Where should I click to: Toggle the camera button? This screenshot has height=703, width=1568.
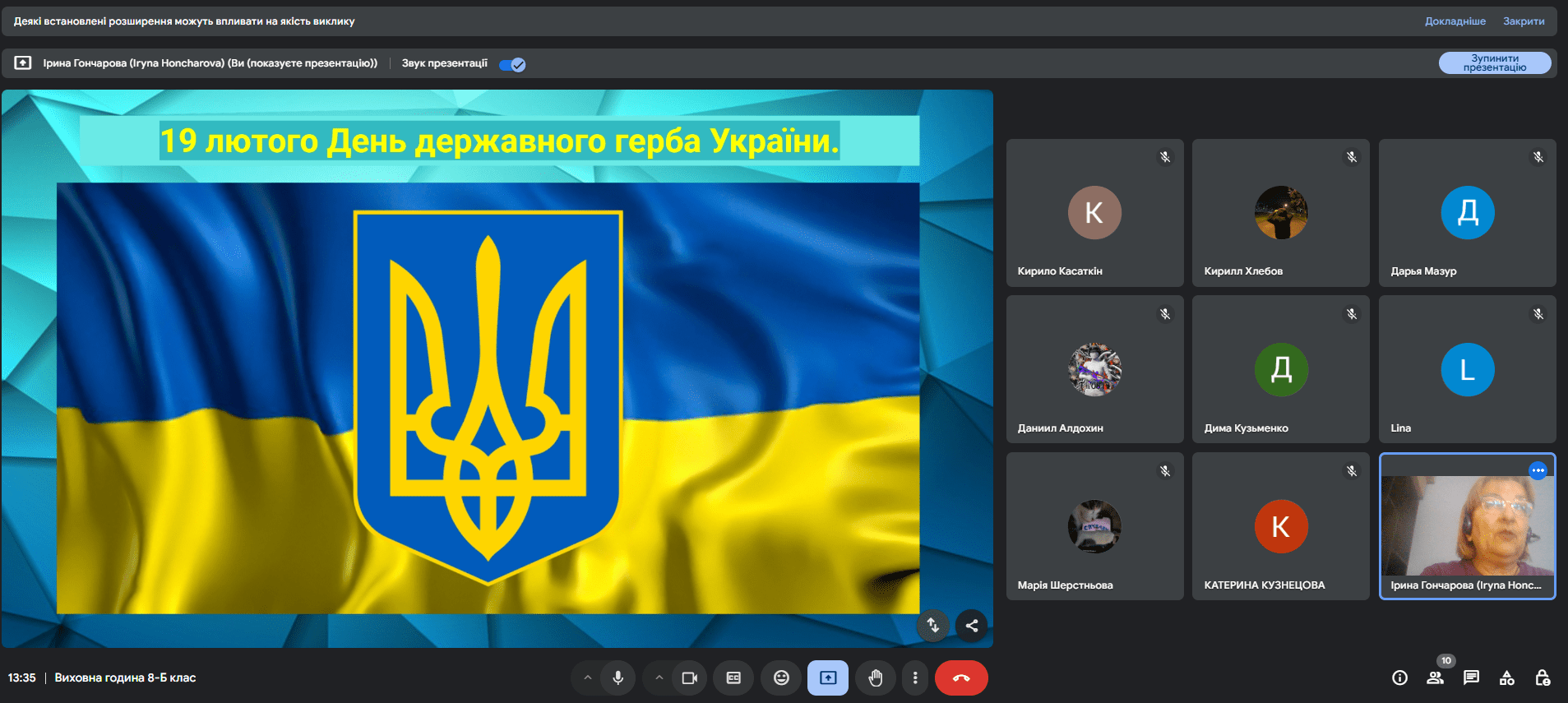click(690, 678)
